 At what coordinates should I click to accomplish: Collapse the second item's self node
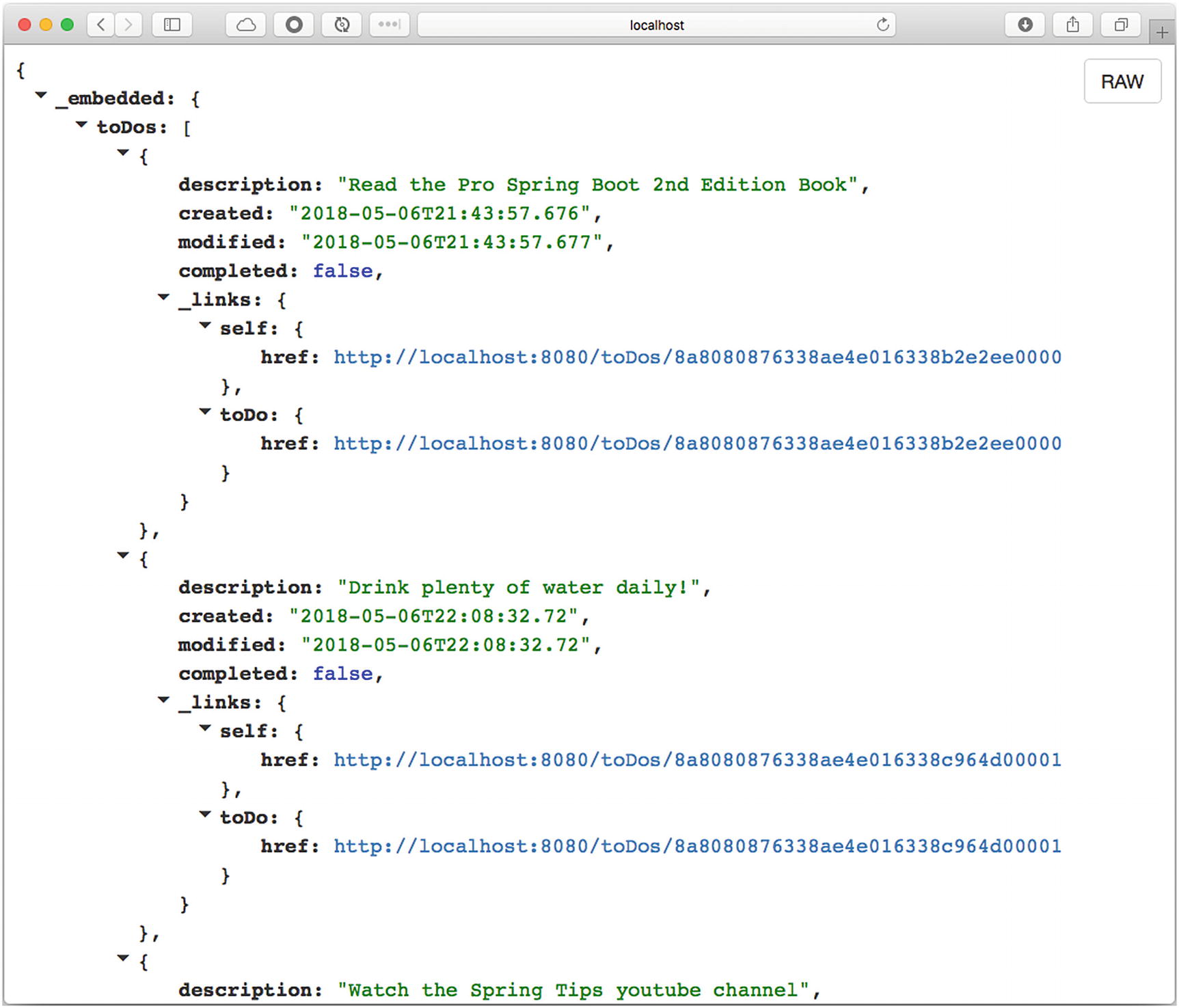(204, 728)
